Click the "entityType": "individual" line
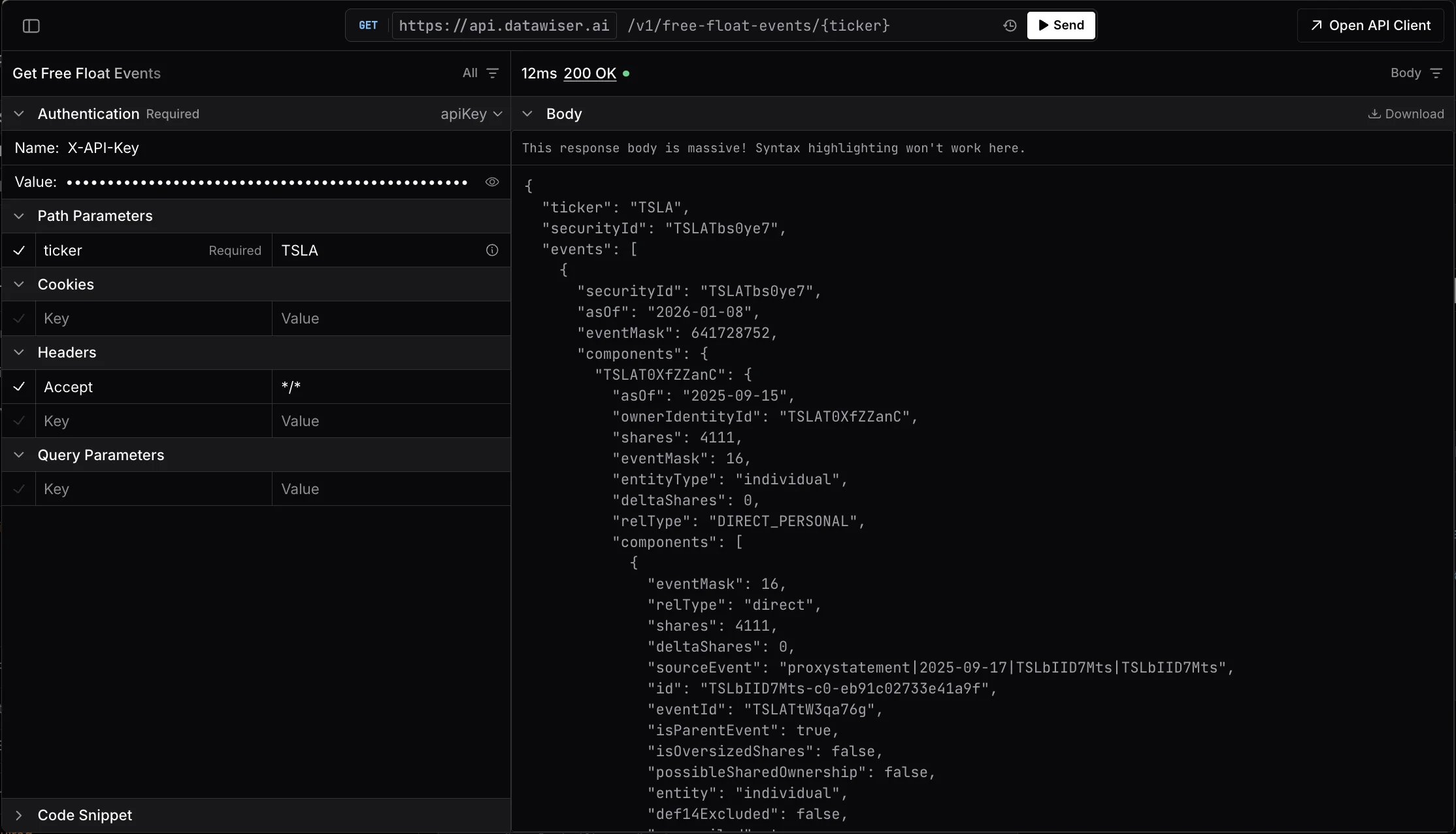Viewport: 1456px width, 834px height. tap(729, 480)
